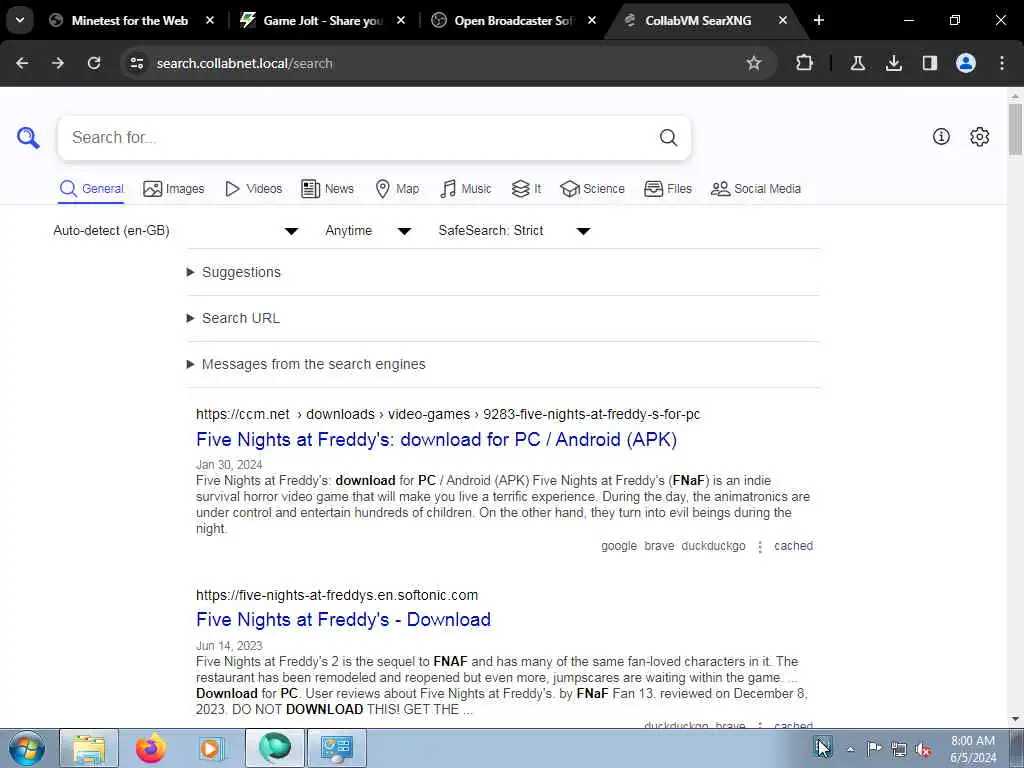The width and height of the screenshot is (1024, 768).
Task: Reload the page with the refresh icon
Action: [x=94, y=63]
